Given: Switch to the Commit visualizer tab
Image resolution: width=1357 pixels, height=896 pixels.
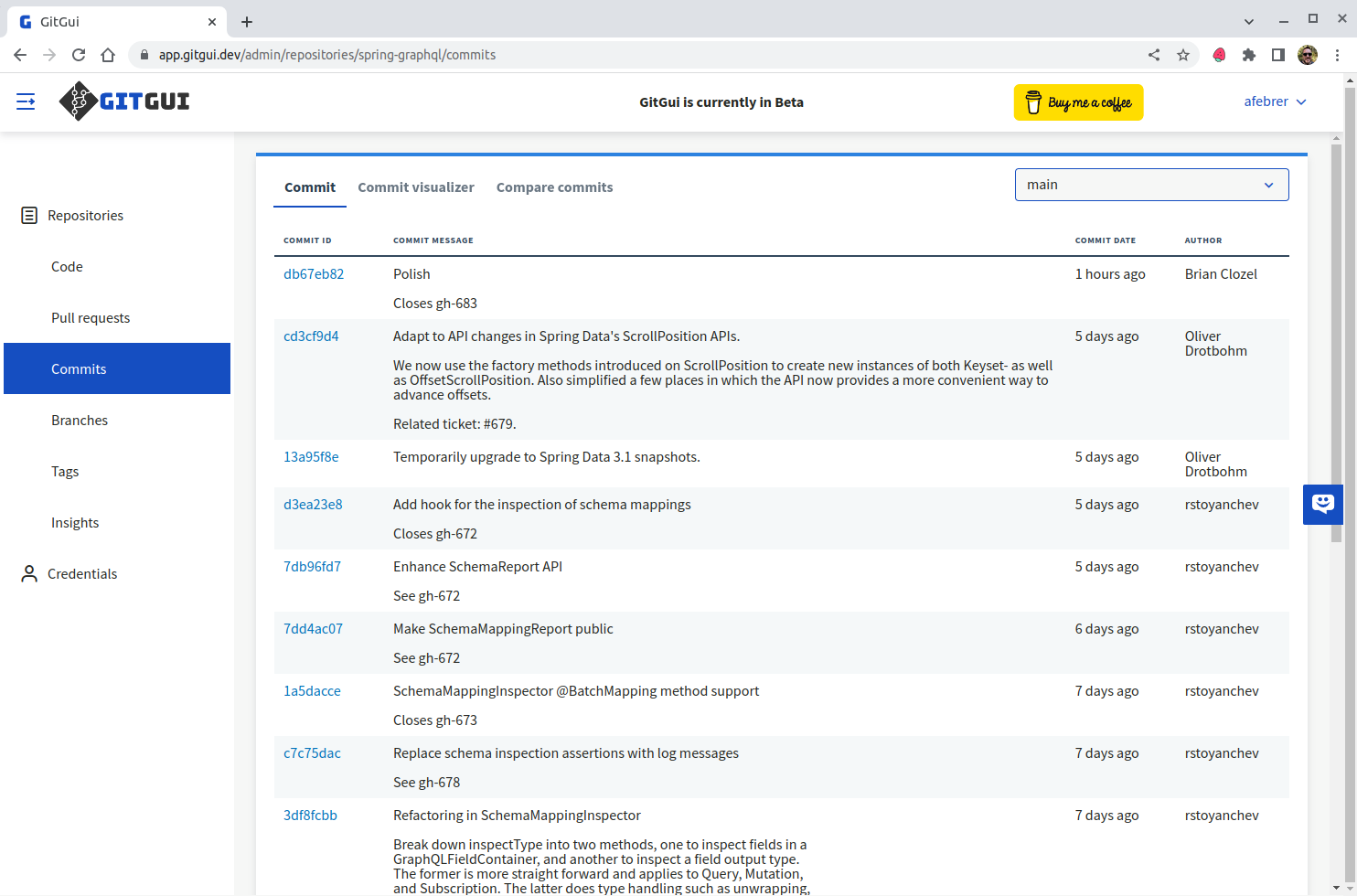Looking at the screenshot, I should [x=416, y=187].
